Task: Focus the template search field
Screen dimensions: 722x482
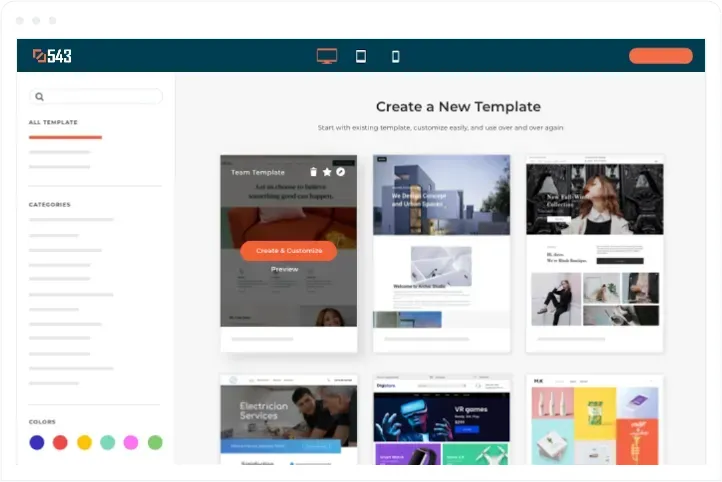Action: (x=96, y=97)
